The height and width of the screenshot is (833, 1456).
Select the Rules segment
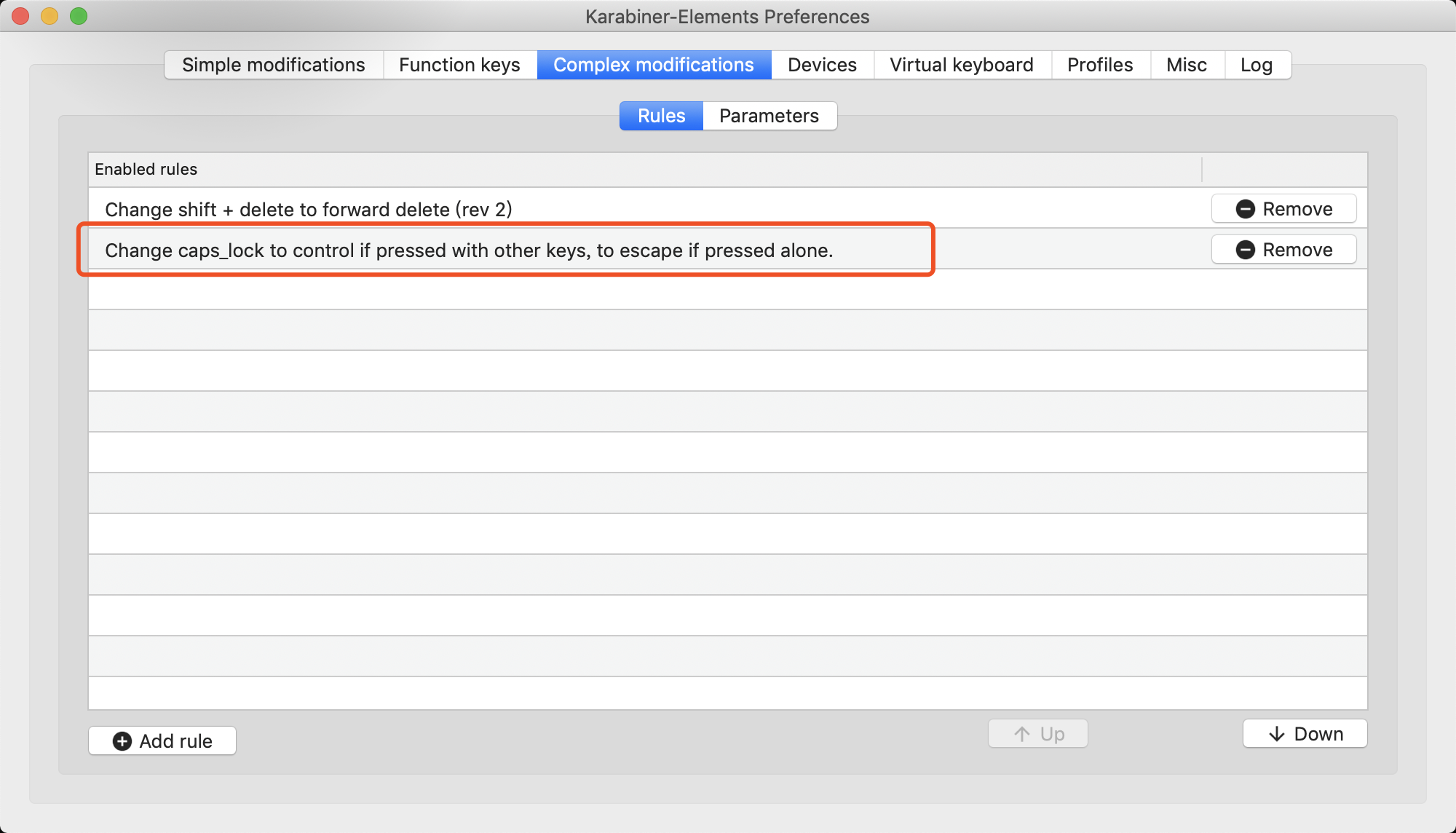coord(661,116)
